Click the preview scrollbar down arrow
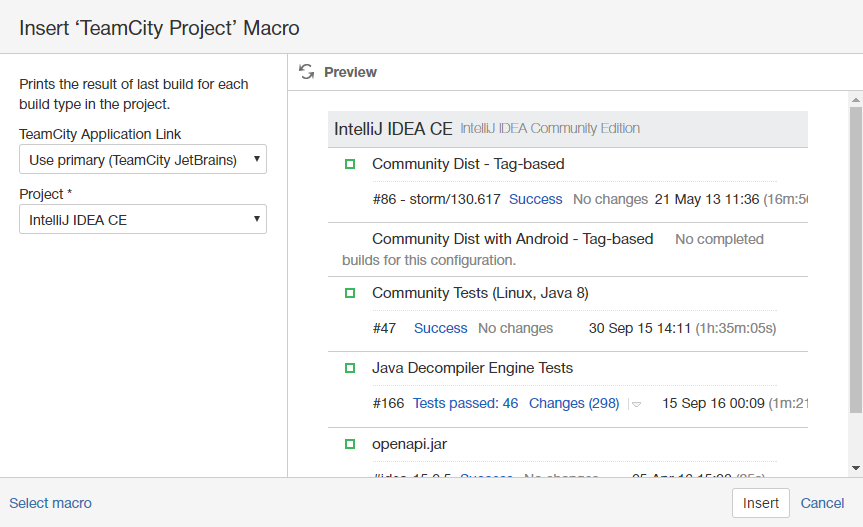This screenshot has width=863, height=527. [855, 467]
